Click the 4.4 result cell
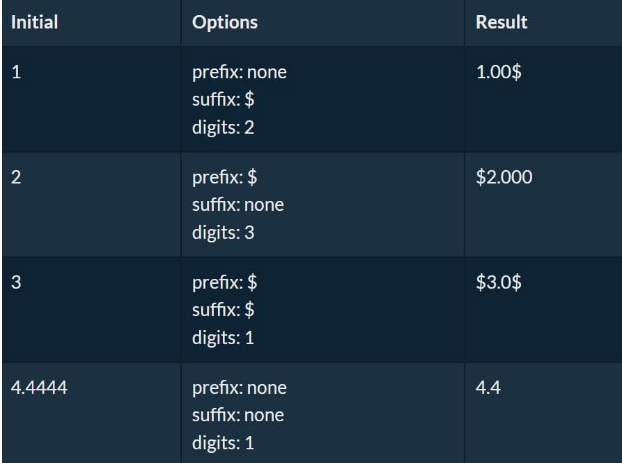622x463 pixels. [x=543, y=413]
